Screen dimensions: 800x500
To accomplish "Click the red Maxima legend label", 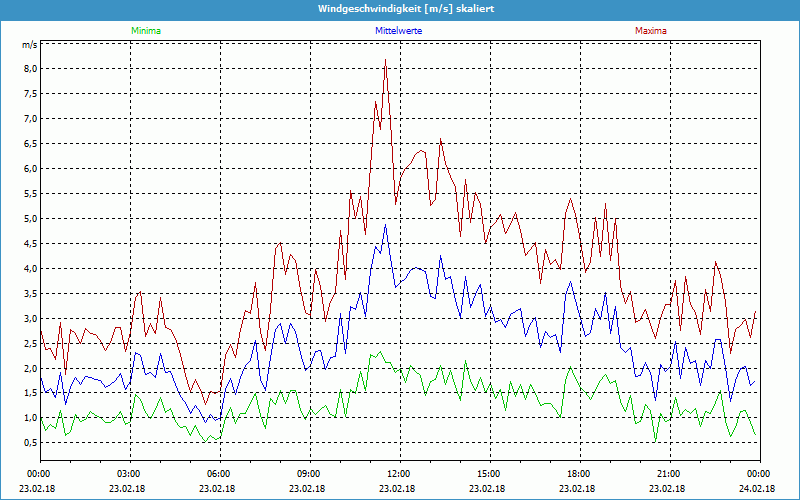I will [651, 31].
